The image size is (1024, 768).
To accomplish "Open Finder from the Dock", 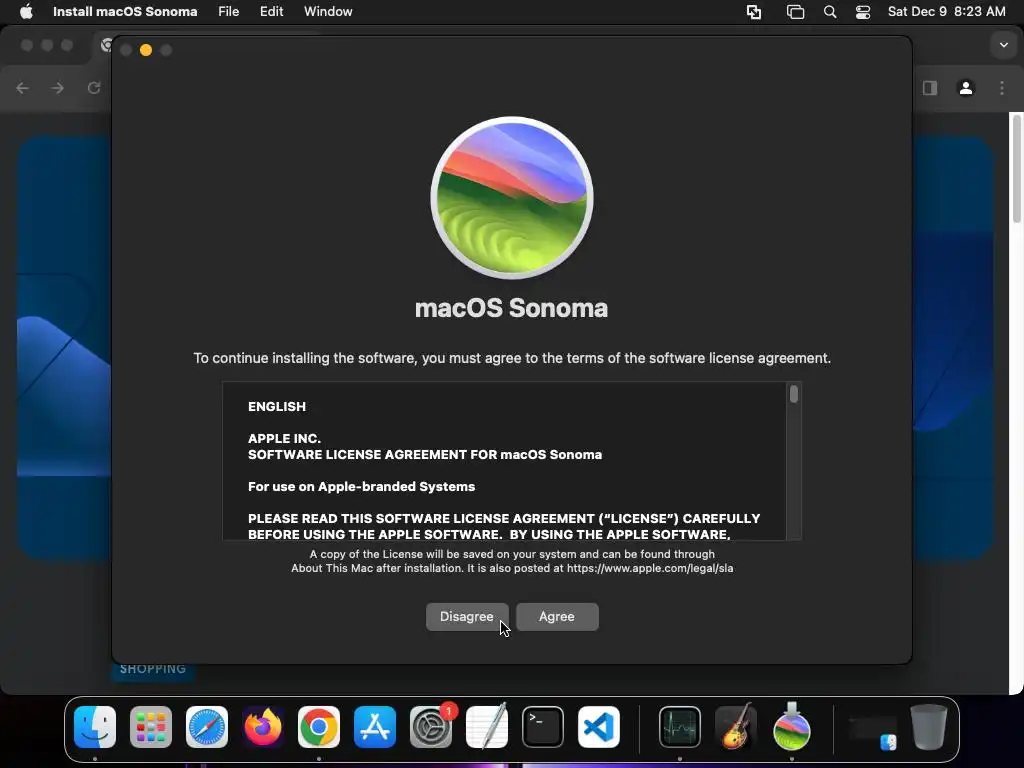I will click(95, 727).
